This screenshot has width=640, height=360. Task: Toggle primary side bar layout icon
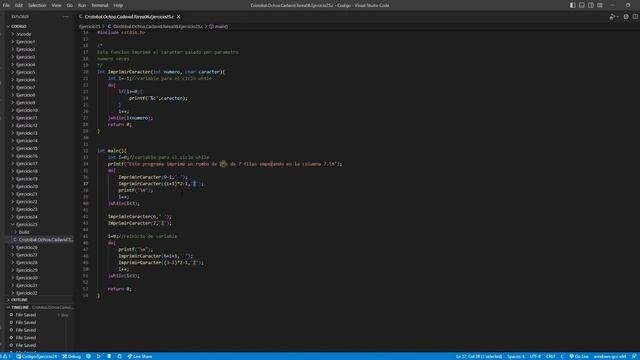573,5
